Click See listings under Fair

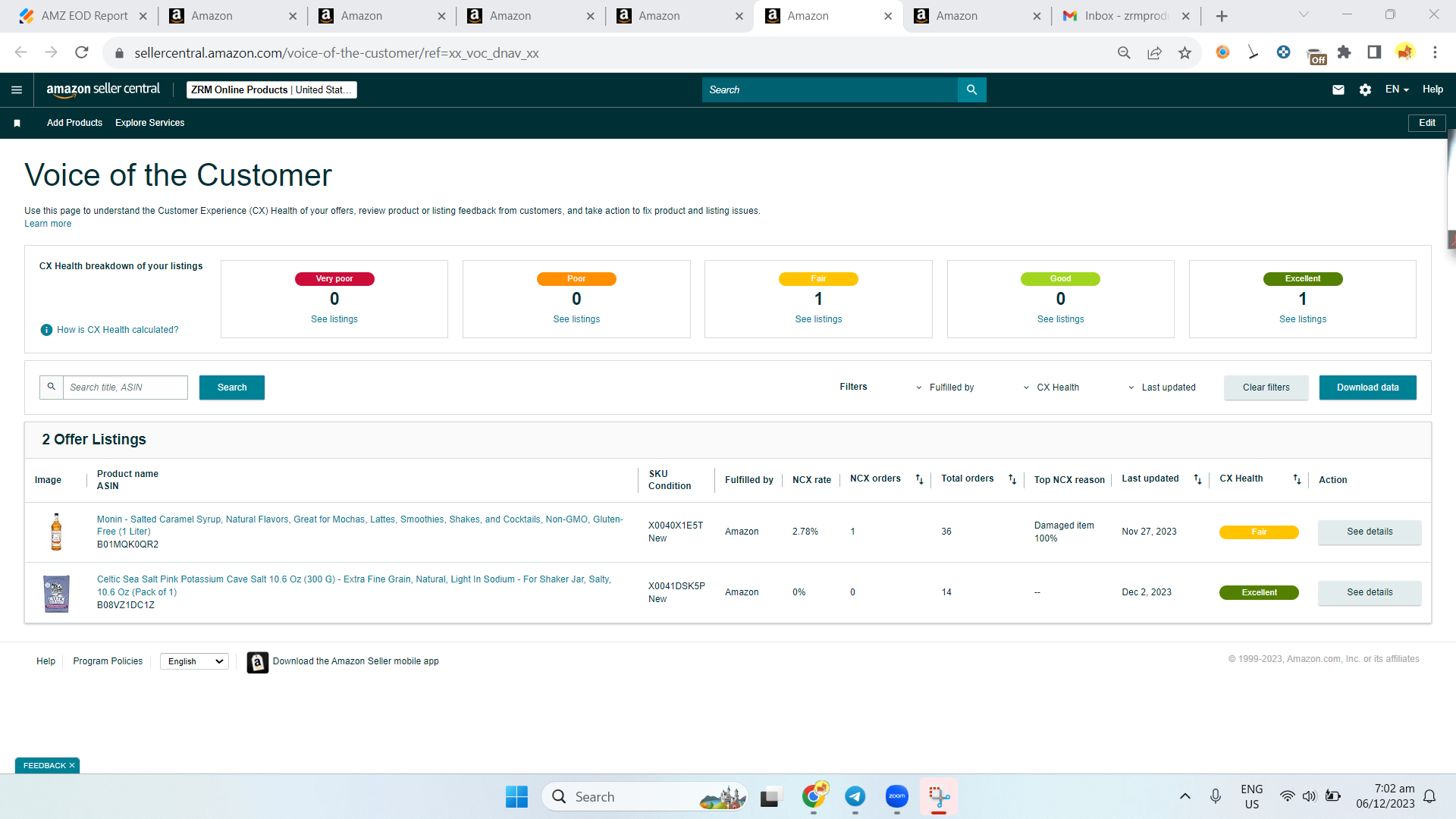coord(818,319)
